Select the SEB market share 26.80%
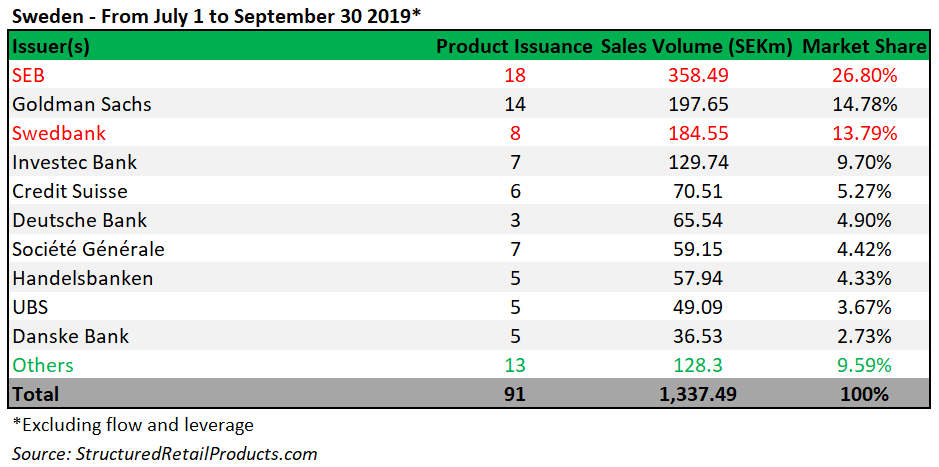Screen dimensions: 939x467 [x=863, y=75]
